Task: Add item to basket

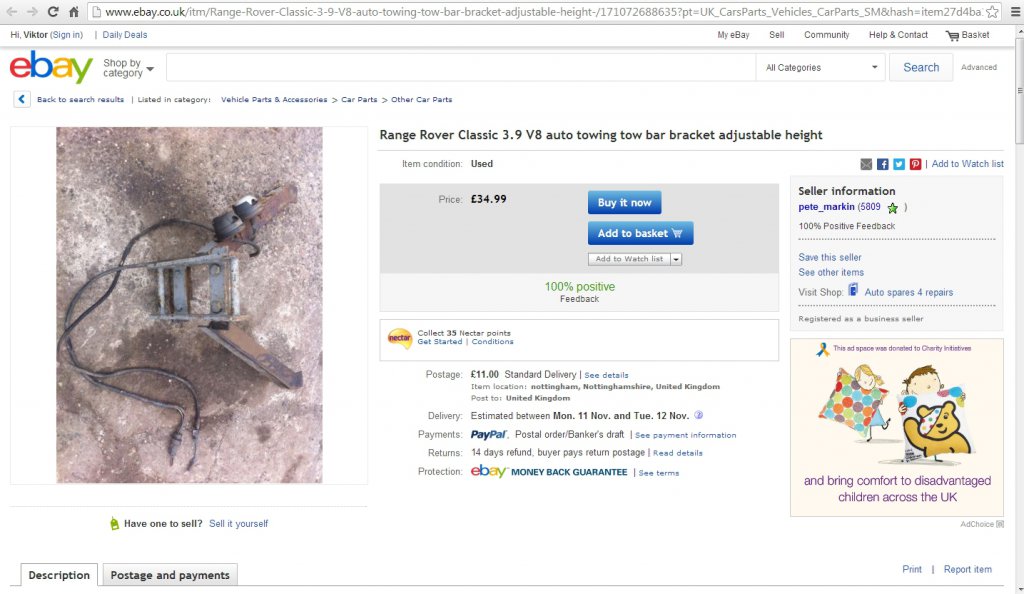Action: pyautogui.click(x=640, y=233)
